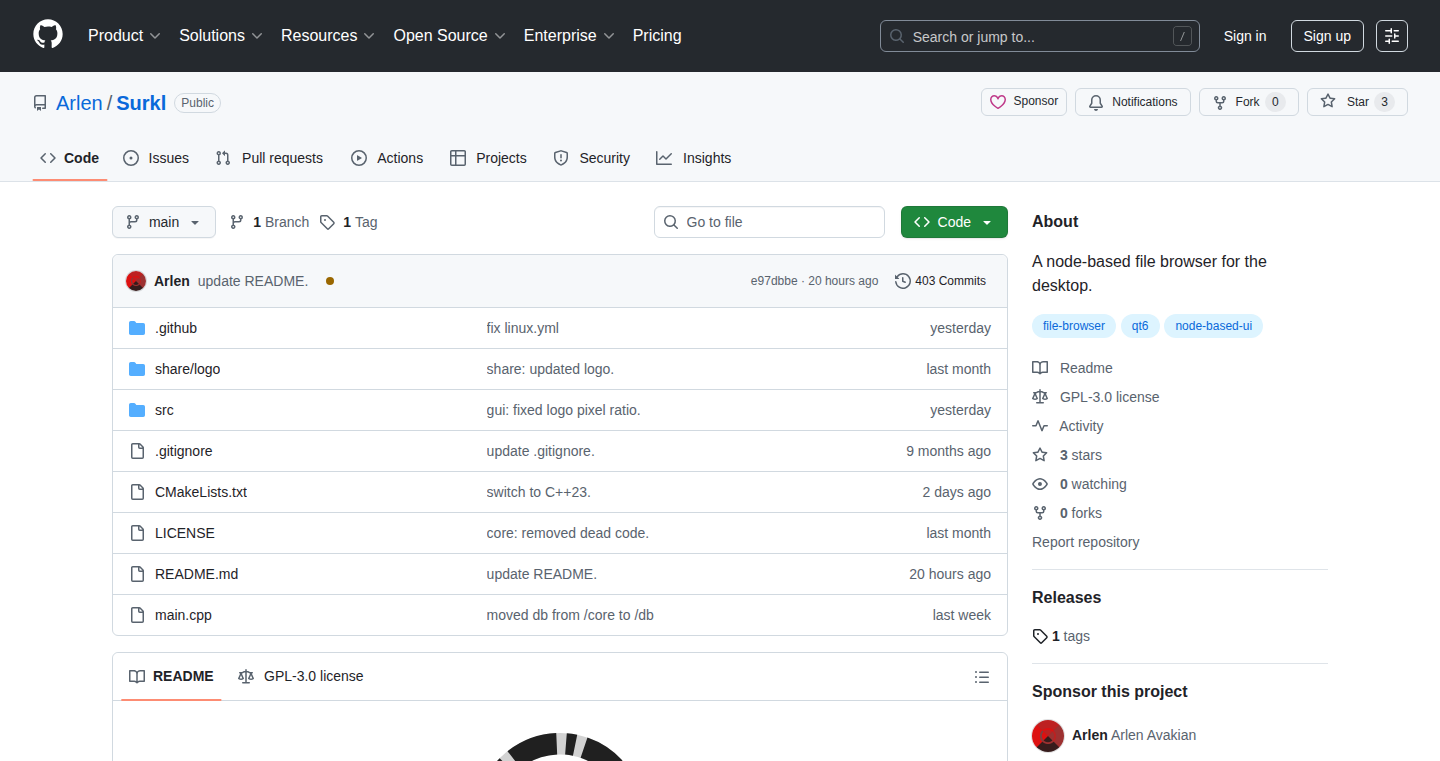Image resolution: width=1440 pixels, height=761 pixels.
Task: Click the repository icon beside Arlen
Action: pos(40,103)
